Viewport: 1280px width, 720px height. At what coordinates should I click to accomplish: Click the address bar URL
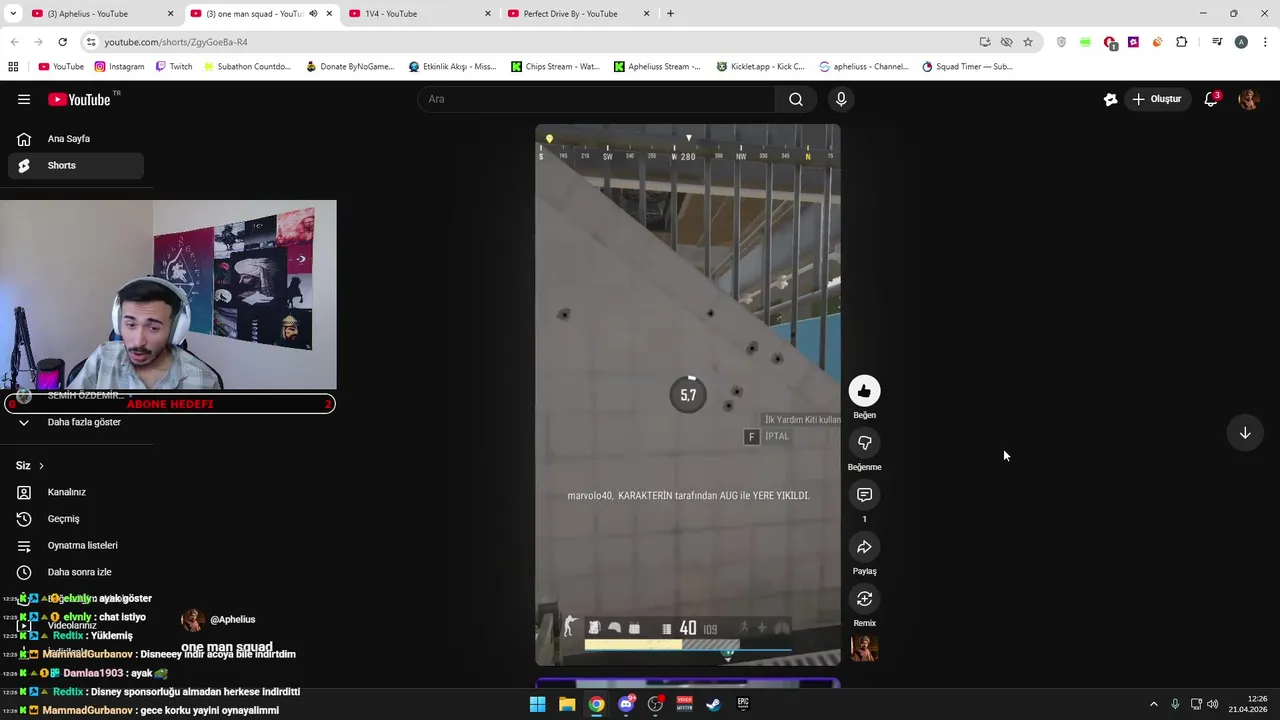point(176,42)
